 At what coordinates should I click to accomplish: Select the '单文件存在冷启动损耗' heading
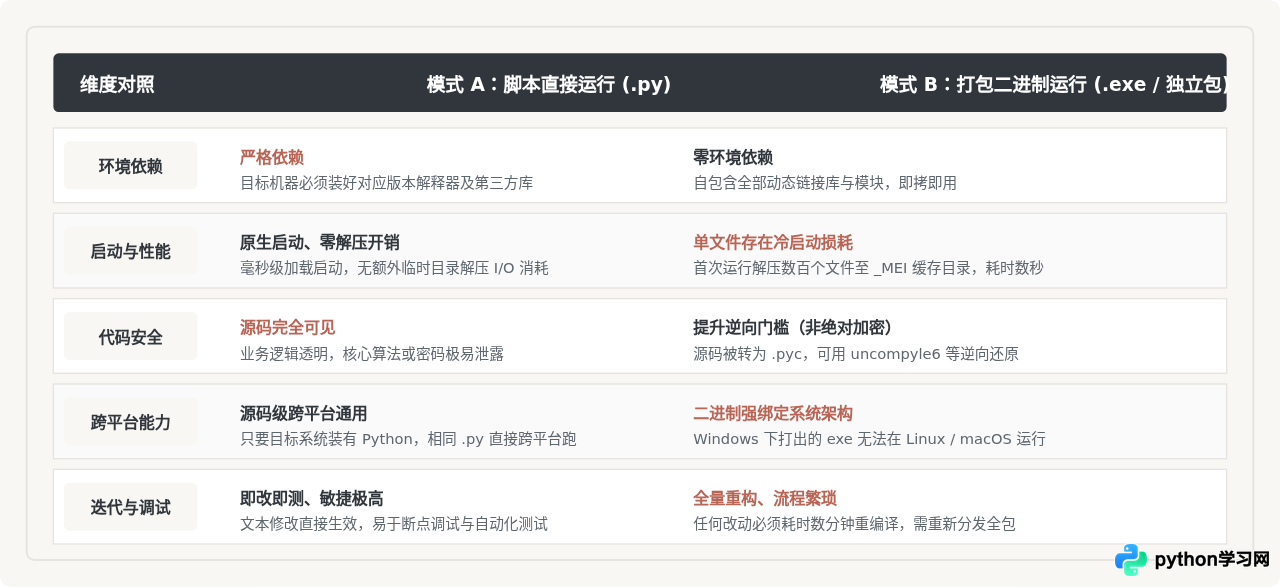(773, 242)
